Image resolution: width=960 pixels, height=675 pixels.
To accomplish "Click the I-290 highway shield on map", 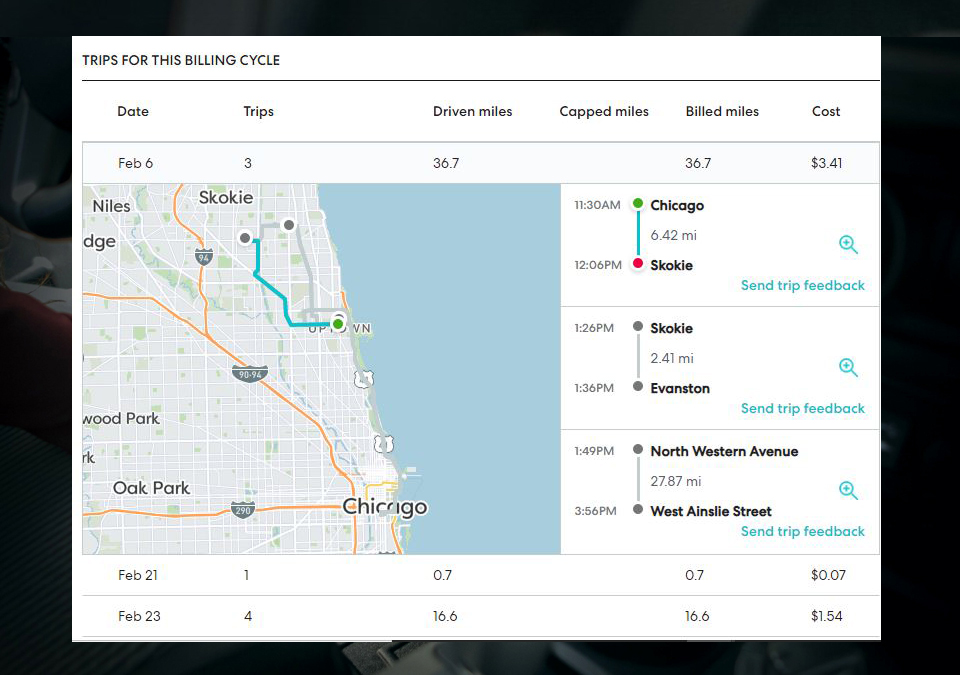I will click(x=242, y=510).
